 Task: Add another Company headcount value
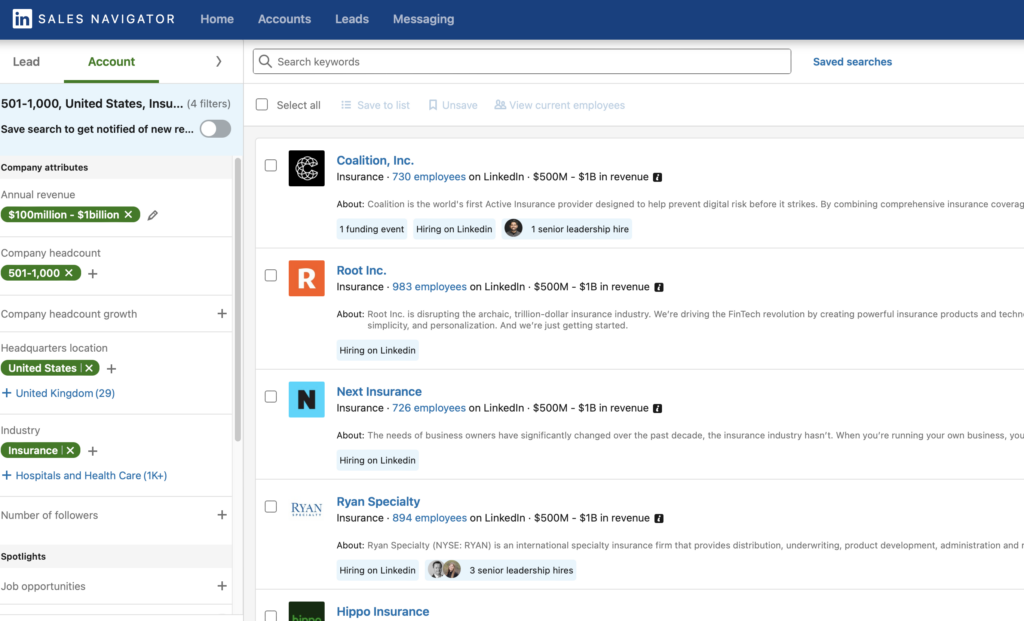[93, 274]
